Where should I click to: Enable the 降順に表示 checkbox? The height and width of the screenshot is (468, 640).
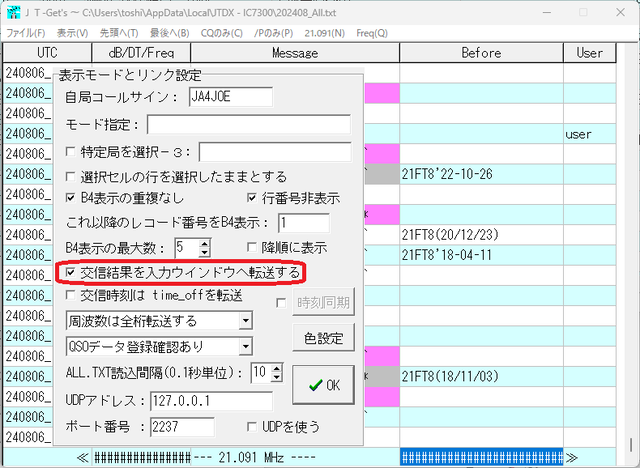252,247
